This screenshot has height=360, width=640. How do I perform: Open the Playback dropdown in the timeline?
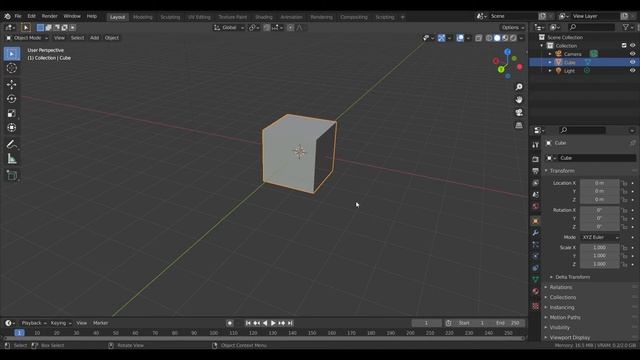pos(34,323)
